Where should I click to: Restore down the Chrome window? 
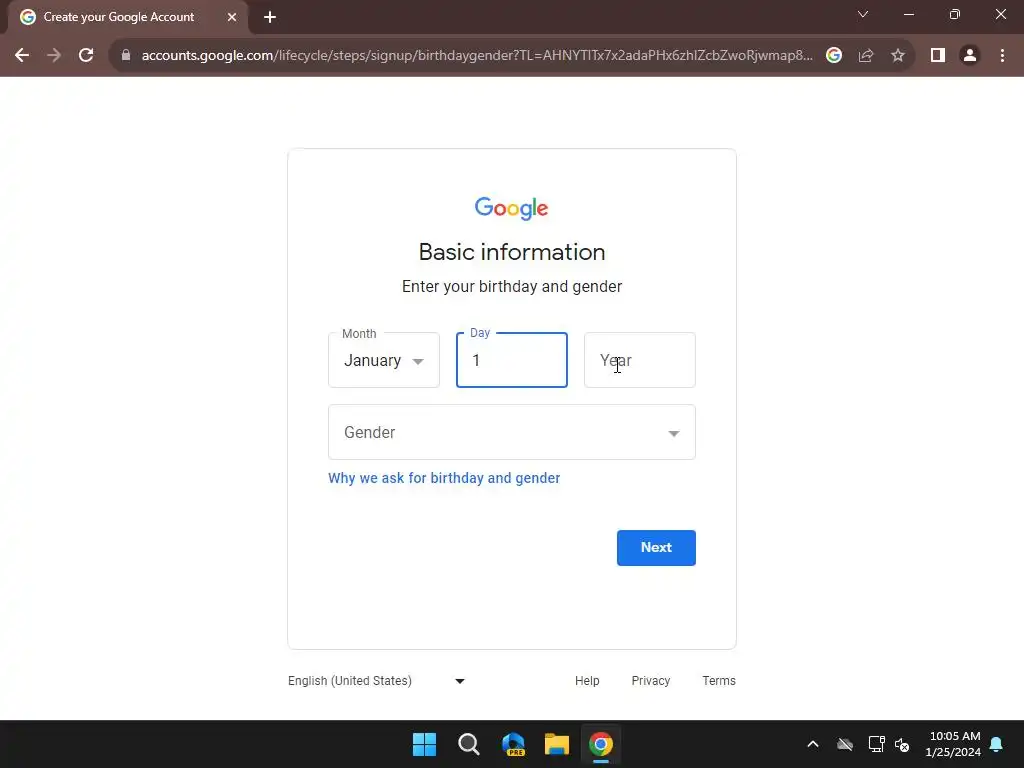(955, 14)
